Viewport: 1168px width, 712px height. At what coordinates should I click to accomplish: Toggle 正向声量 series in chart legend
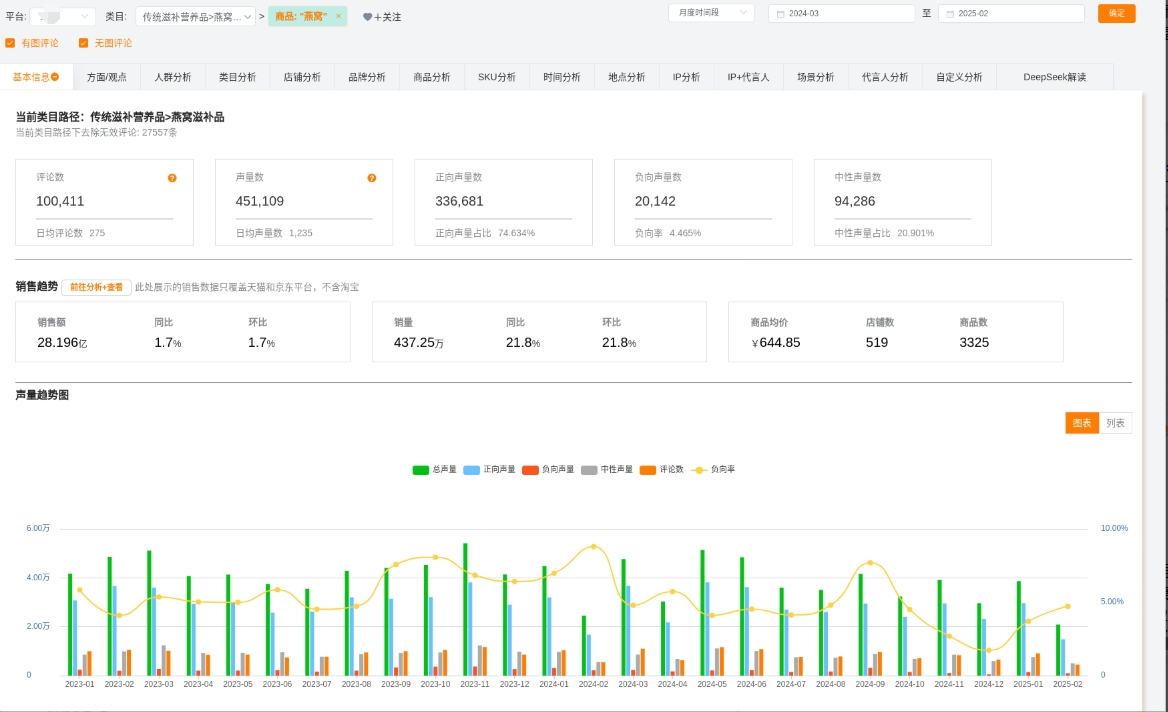[x=489, y=470]
